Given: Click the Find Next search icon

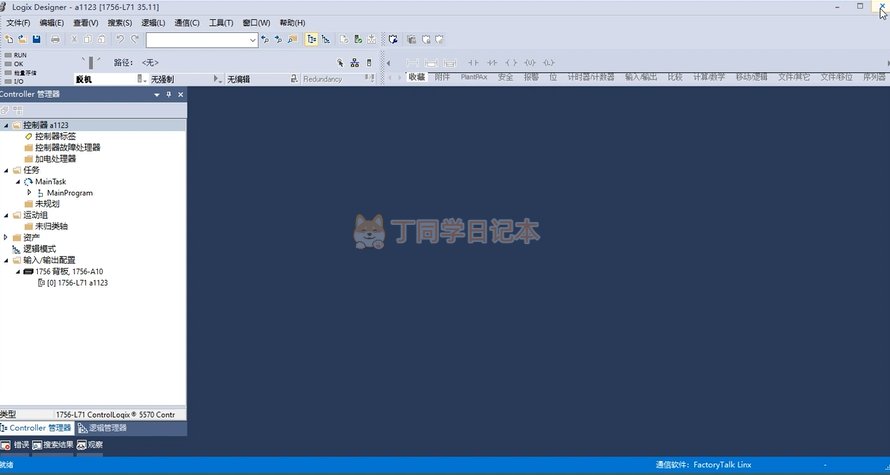Looking at the screenshot, I should pos(278,39).
